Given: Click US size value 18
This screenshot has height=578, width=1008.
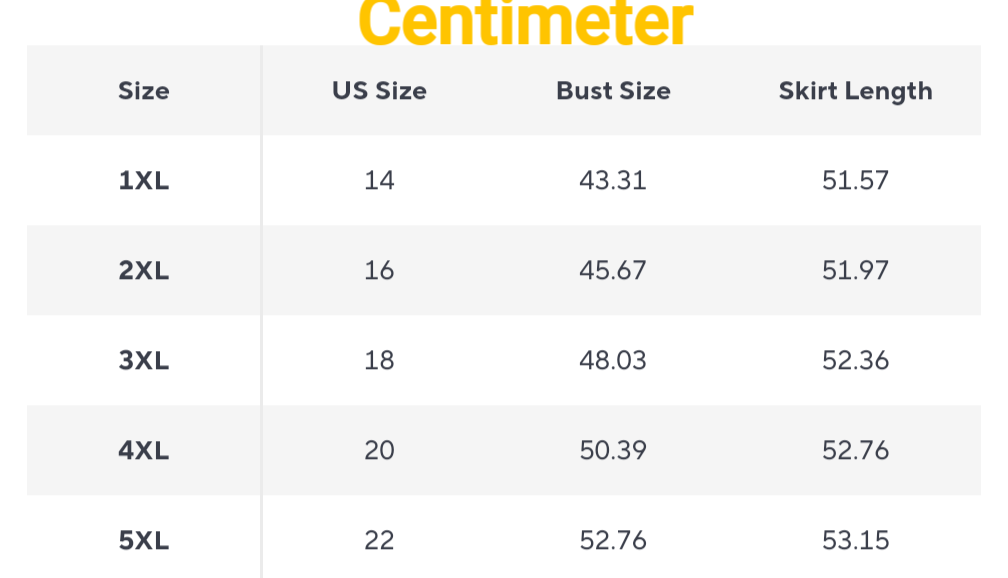Looking at the screenshot, I should pos(379,361).
